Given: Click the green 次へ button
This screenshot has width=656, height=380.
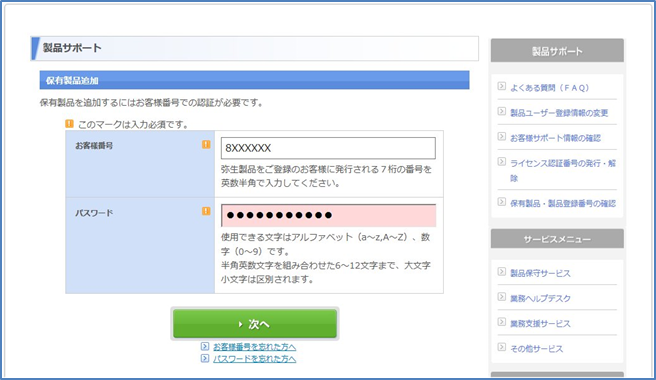Looking at the screenshot, I should click(255, 324).
